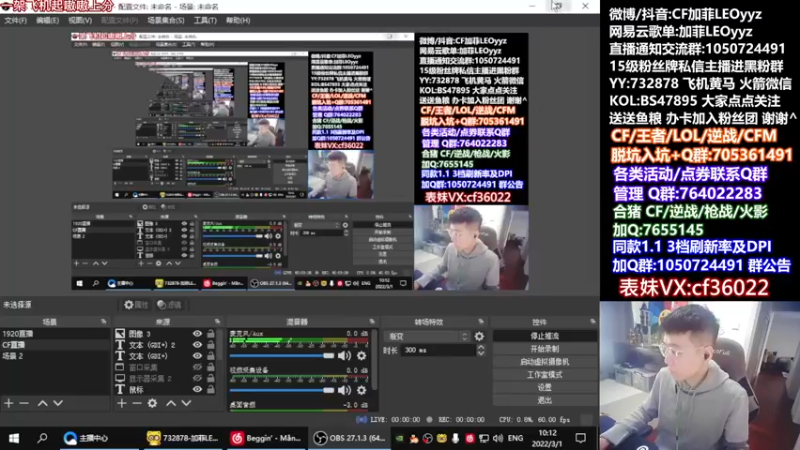Image resolution: width=800 pixels, height=450 pixels.
Task: Select the CF直播 scene
Action: 55,345
